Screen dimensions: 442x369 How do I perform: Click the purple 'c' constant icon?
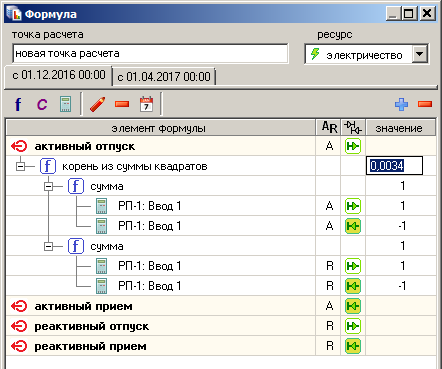pos(42,105)
